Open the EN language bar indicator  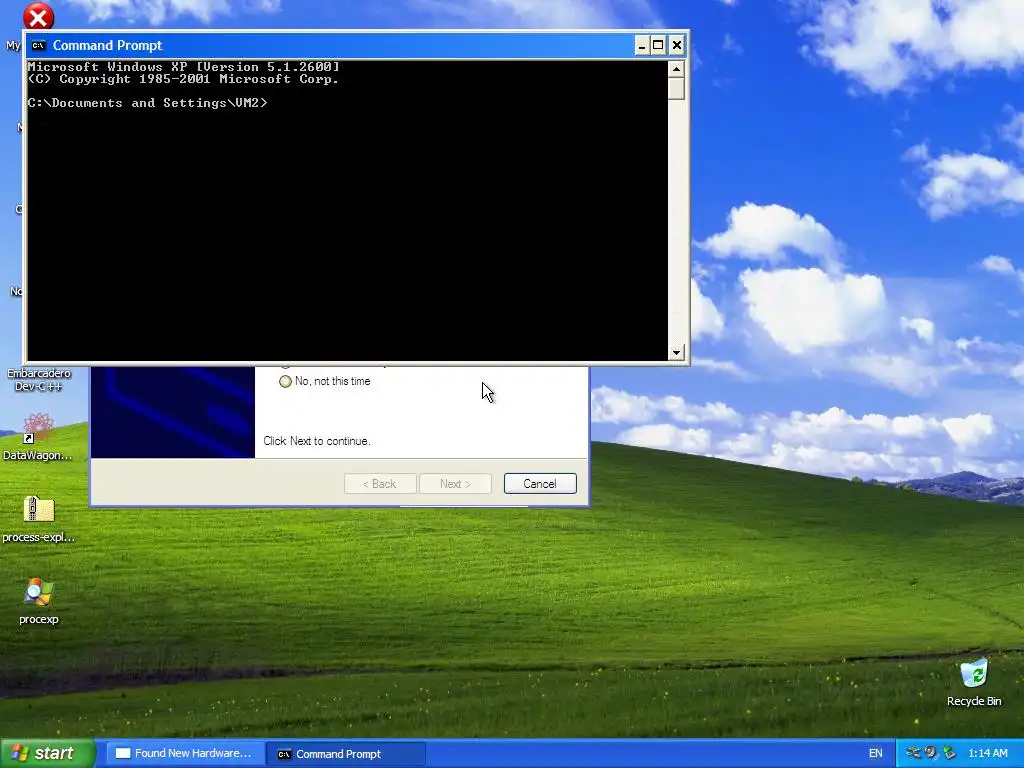pos(876,753)
